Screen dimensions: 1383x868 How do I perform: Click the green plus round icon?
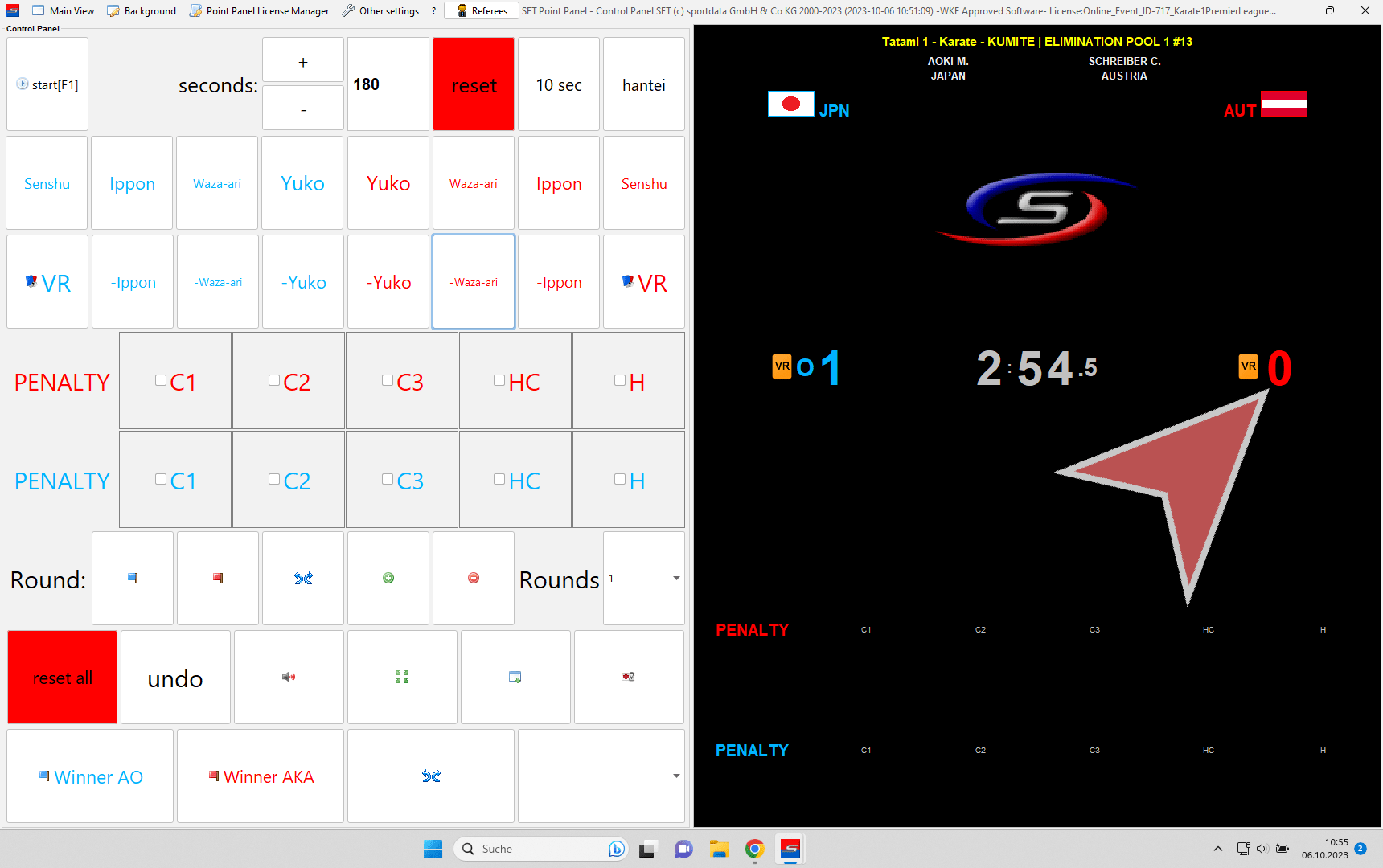tap(388, 578)
